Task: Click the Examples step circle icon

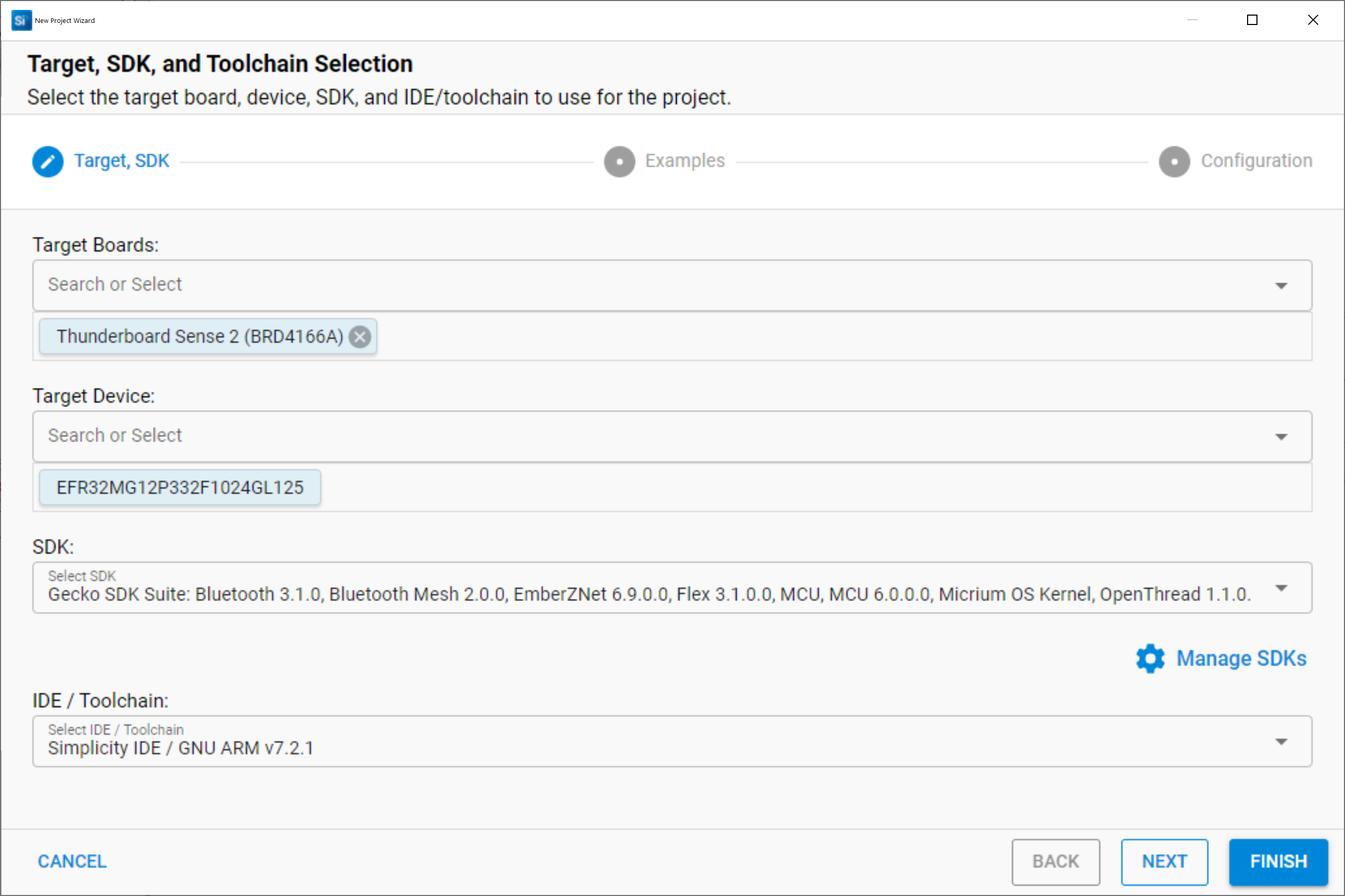Action: click(x=619, y=161)
